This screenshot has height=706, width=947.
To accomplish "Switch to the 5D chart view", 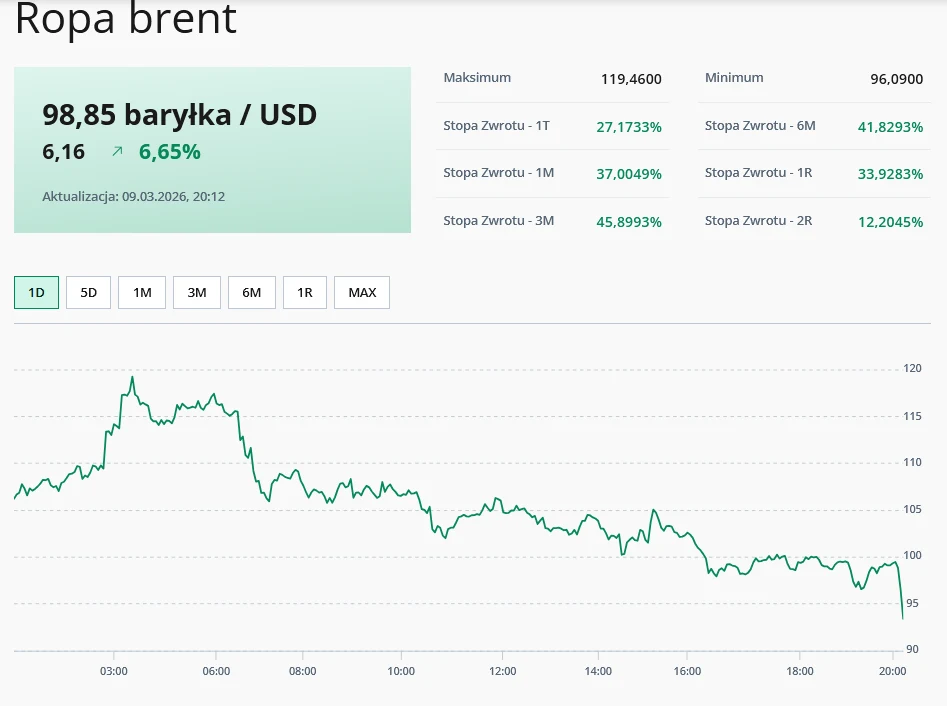I will coord(88,292).
